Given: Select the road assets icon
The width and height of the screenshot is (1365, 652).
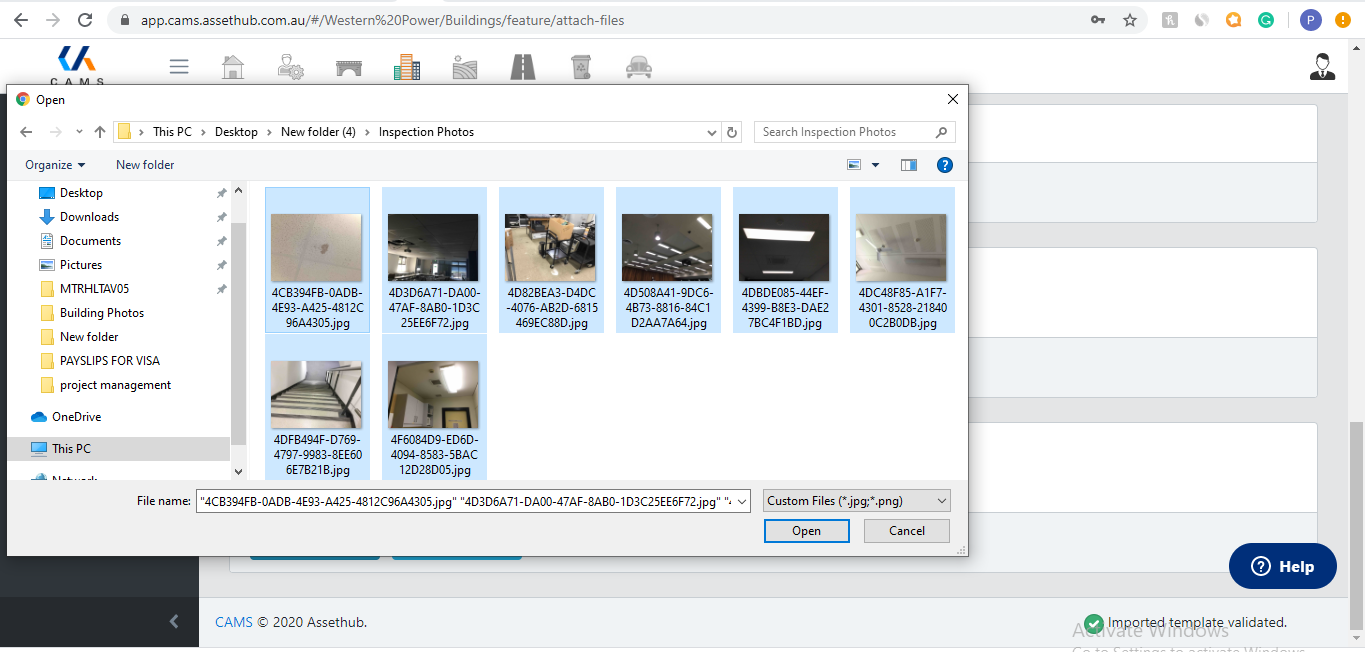Looking at the screenshot, I should pos(523,67).
